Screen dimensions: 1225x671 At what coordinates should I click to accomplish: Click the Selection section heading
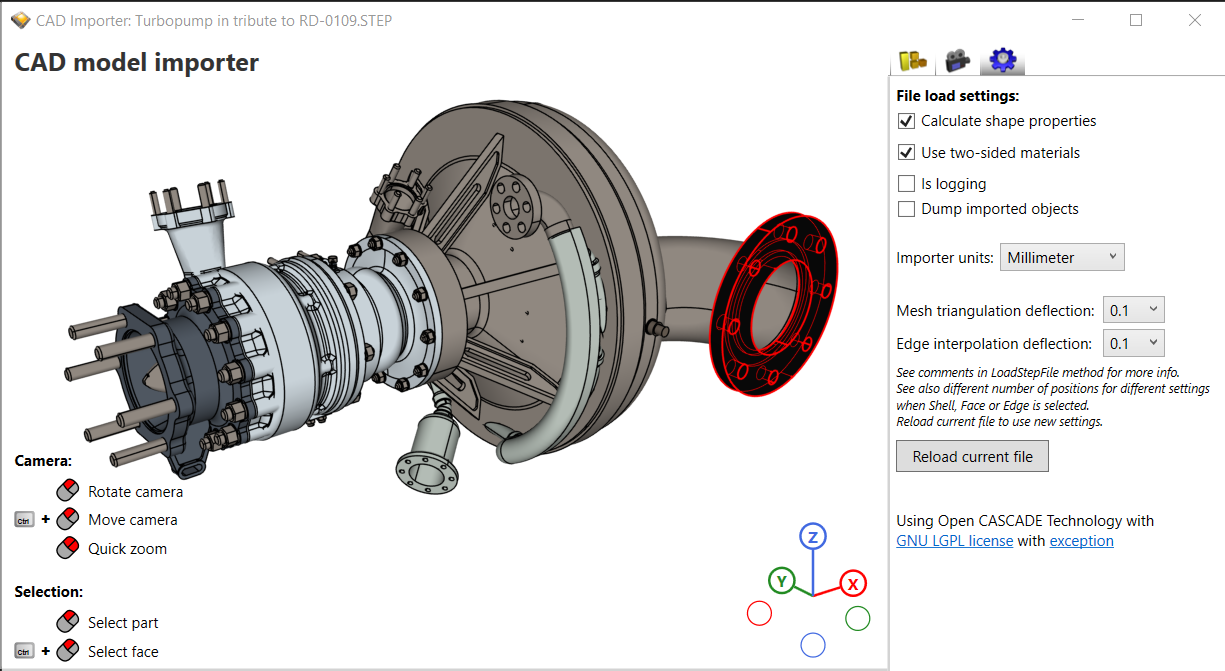pyautogui.click(x=48, y=592)
